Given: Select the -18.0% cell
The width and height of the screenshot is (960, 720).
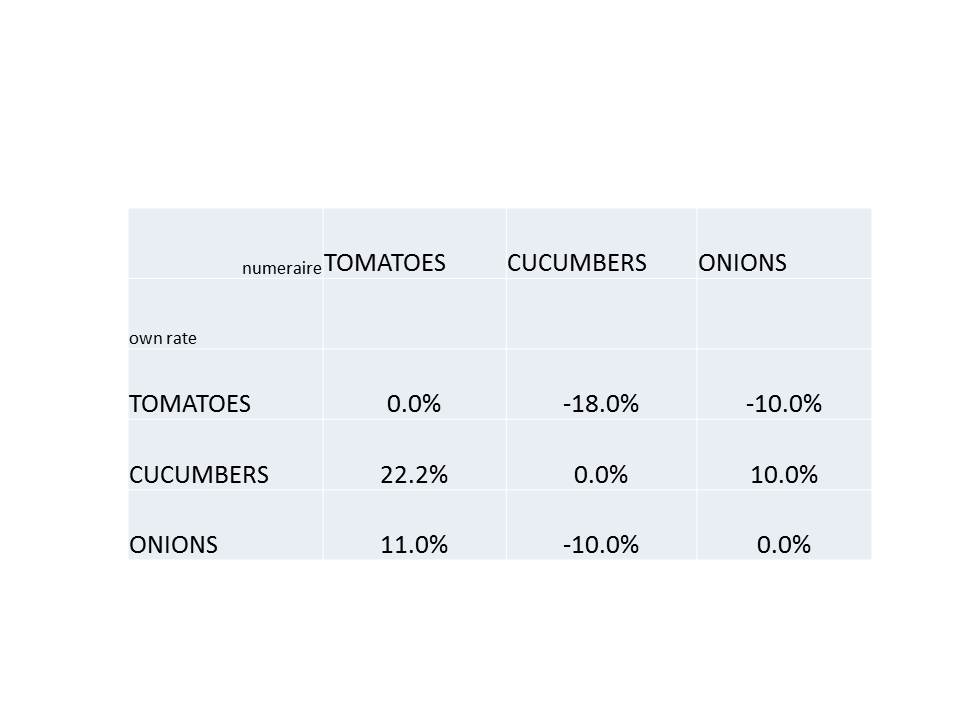Looking at the screenshot, I should pyautogui.click(x=601, y=404).
